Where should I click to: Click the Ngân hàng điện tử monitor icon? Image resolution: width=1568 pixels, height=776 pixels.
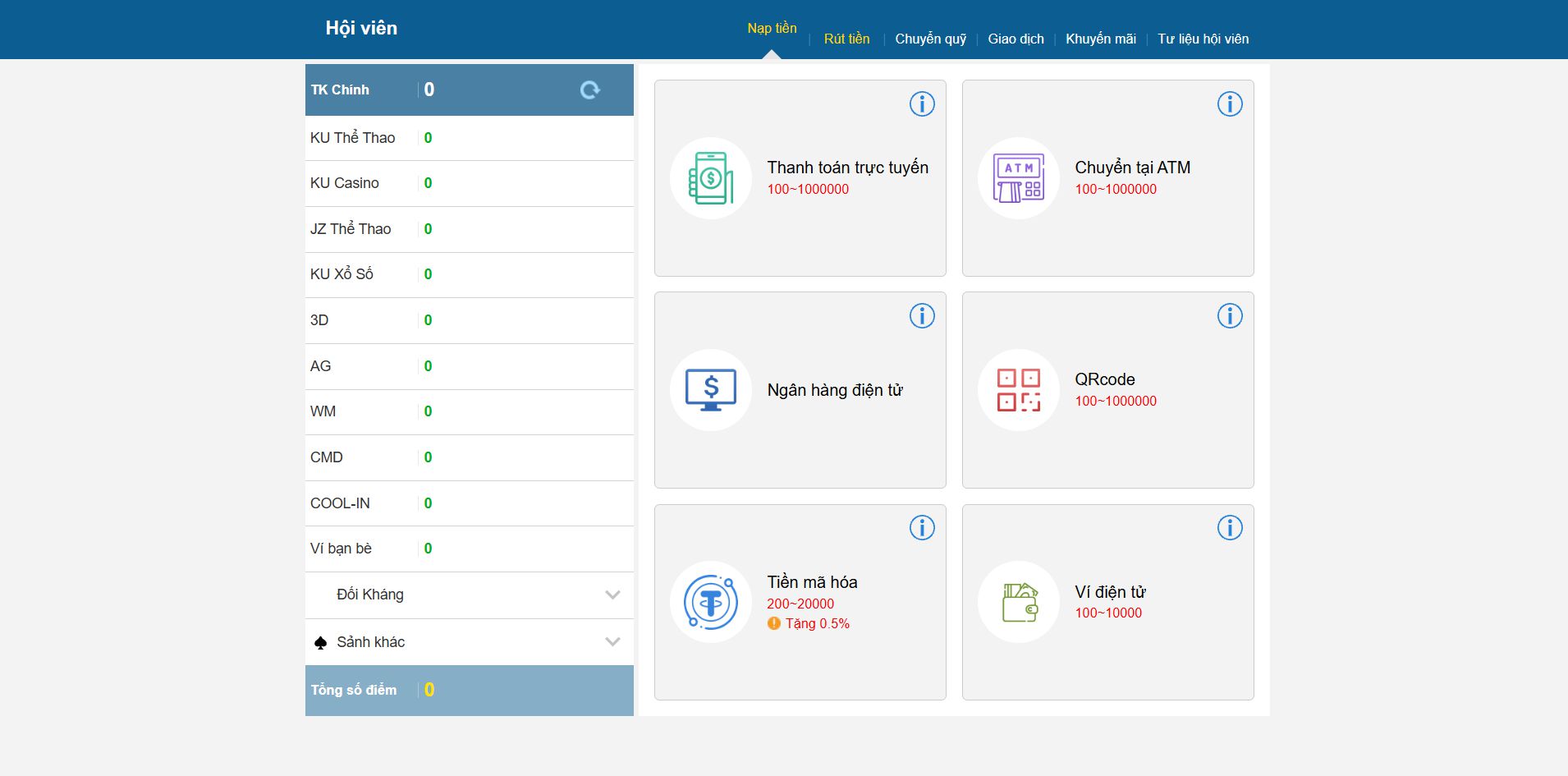click(x=711, y=390)
